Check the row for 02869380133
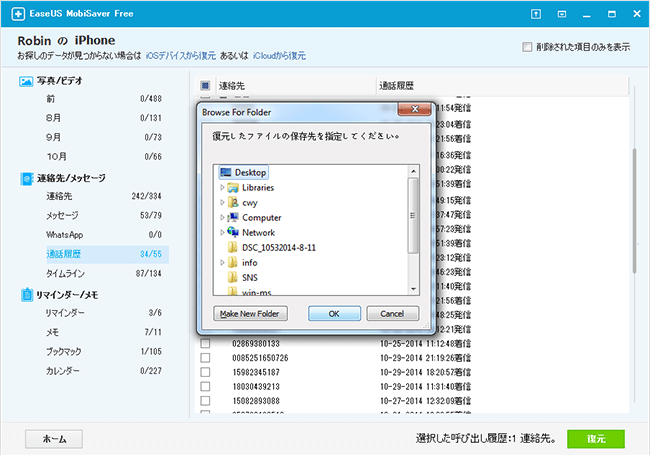The height and width of the screenshot is (455, 650). tap(205, 344)
